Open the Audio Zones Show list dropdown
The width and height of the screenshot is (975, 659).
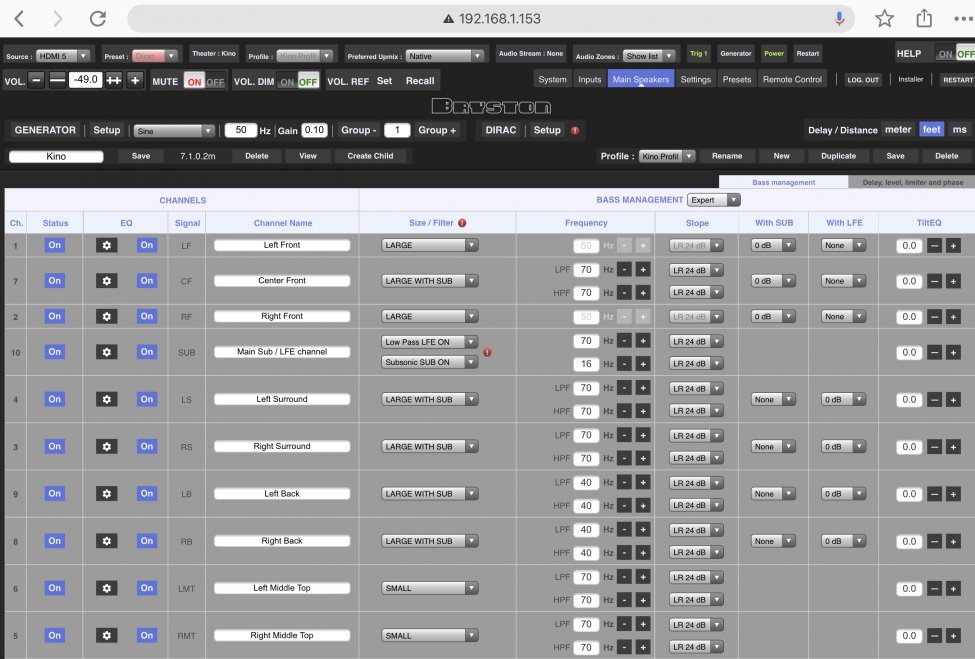[x=649, y=56]
